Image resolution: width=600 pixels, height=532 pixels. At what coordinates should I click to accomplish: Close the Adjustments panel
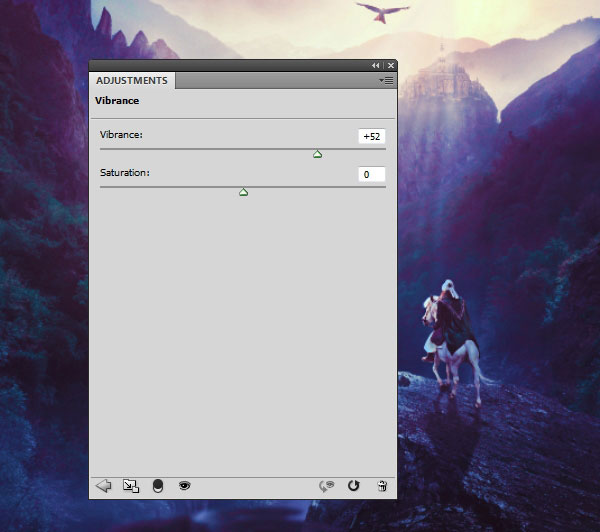pyautogui.click(x=391, y=65)
